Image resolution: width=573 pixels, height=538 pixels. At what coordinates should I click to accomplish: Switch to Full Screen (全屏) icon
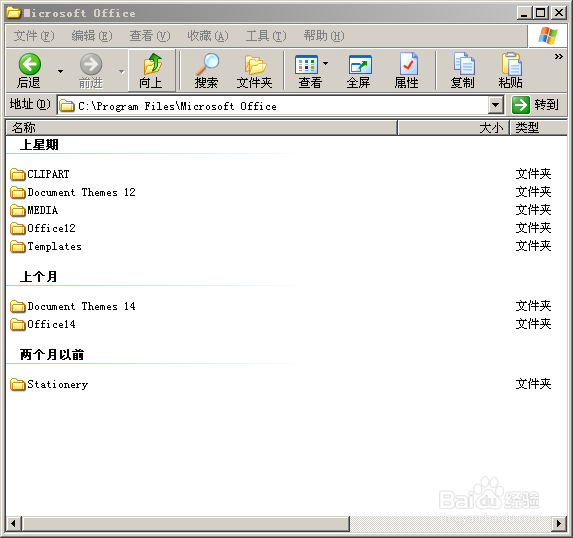click(x=360, y=65)
